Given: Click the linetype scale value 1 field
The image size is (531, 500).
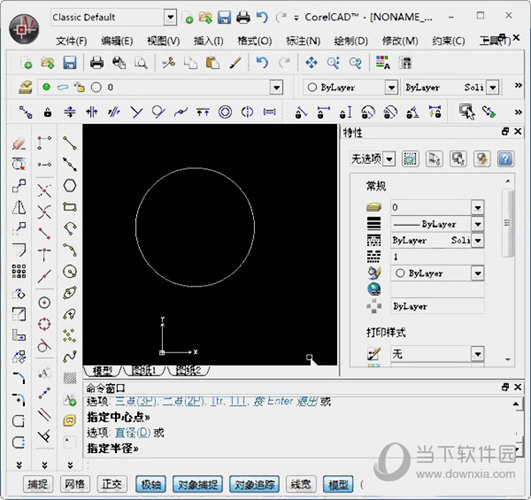Looking at the screenshot, I should click(437, 257).
